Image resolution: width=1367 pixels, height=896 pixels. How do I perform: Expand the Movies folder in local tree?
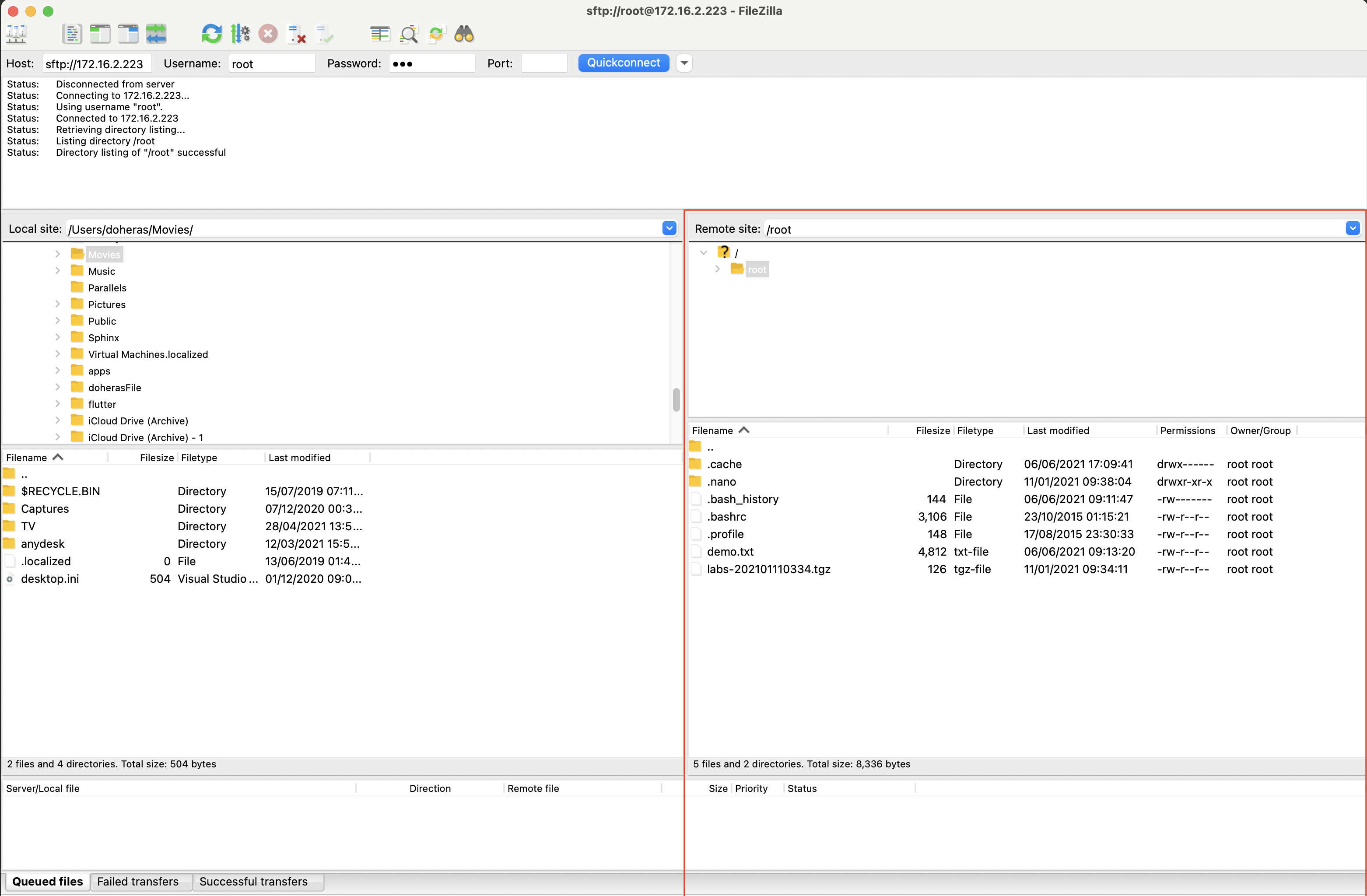coord(57,254)
